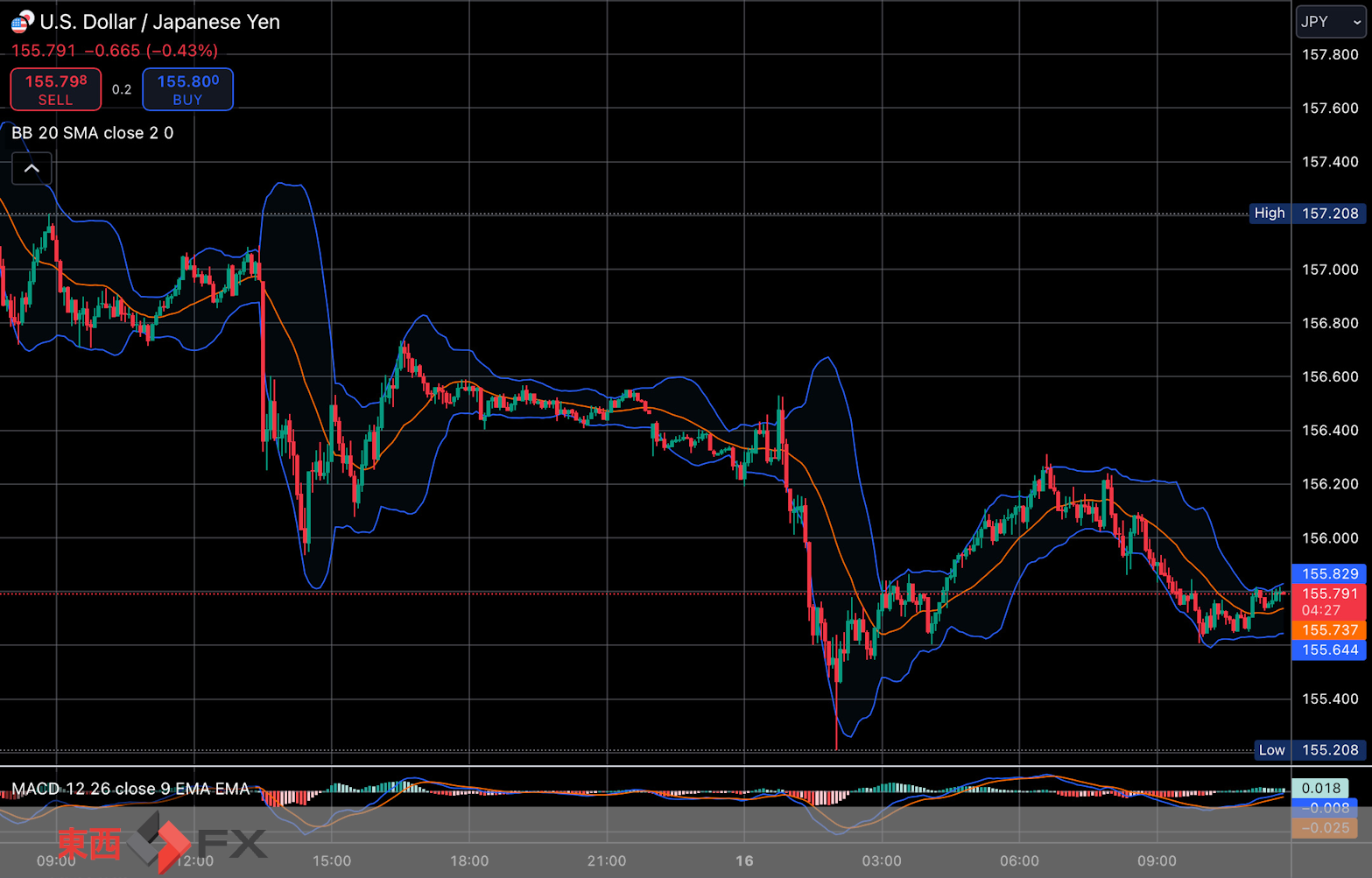This screenshot has height=878, width=1372.
Task: Click the USD/JPY flag icon
Action: tap(22, 21)
